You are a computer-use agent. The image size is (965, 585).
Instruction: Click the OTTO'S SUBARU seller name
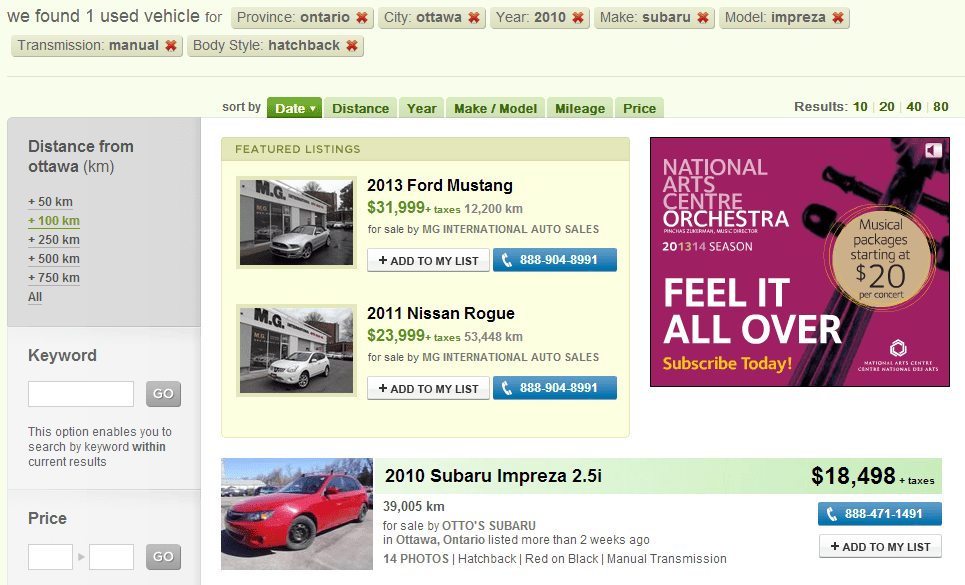pyautogui.click(x=489, y=526)
